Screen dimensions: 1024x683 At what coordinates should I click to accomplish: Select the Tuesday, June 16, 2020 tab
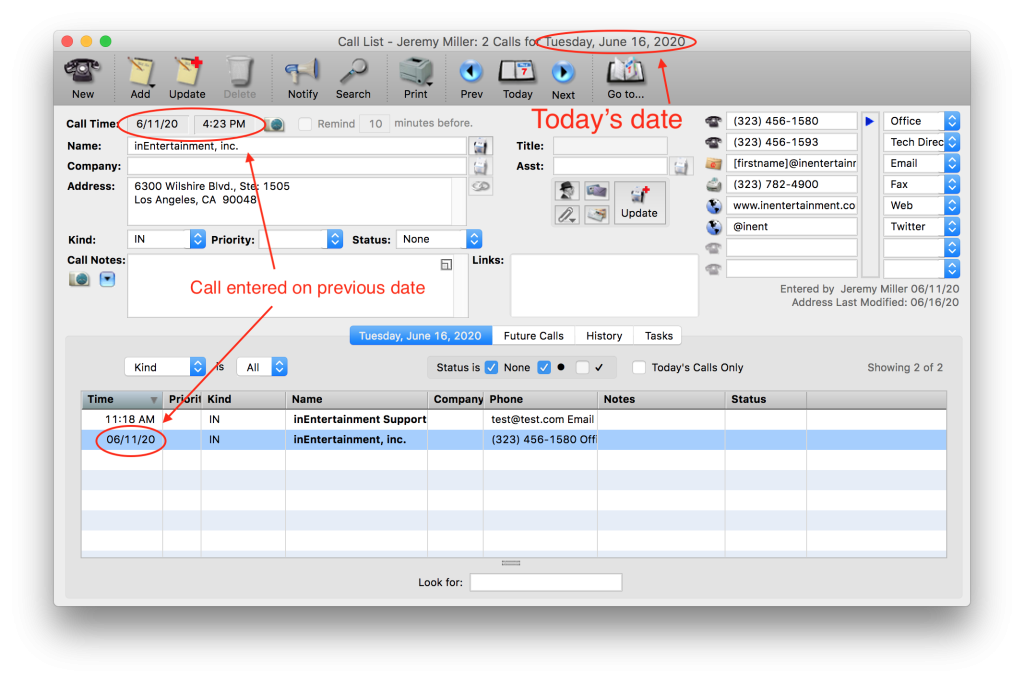coord(421,336)
